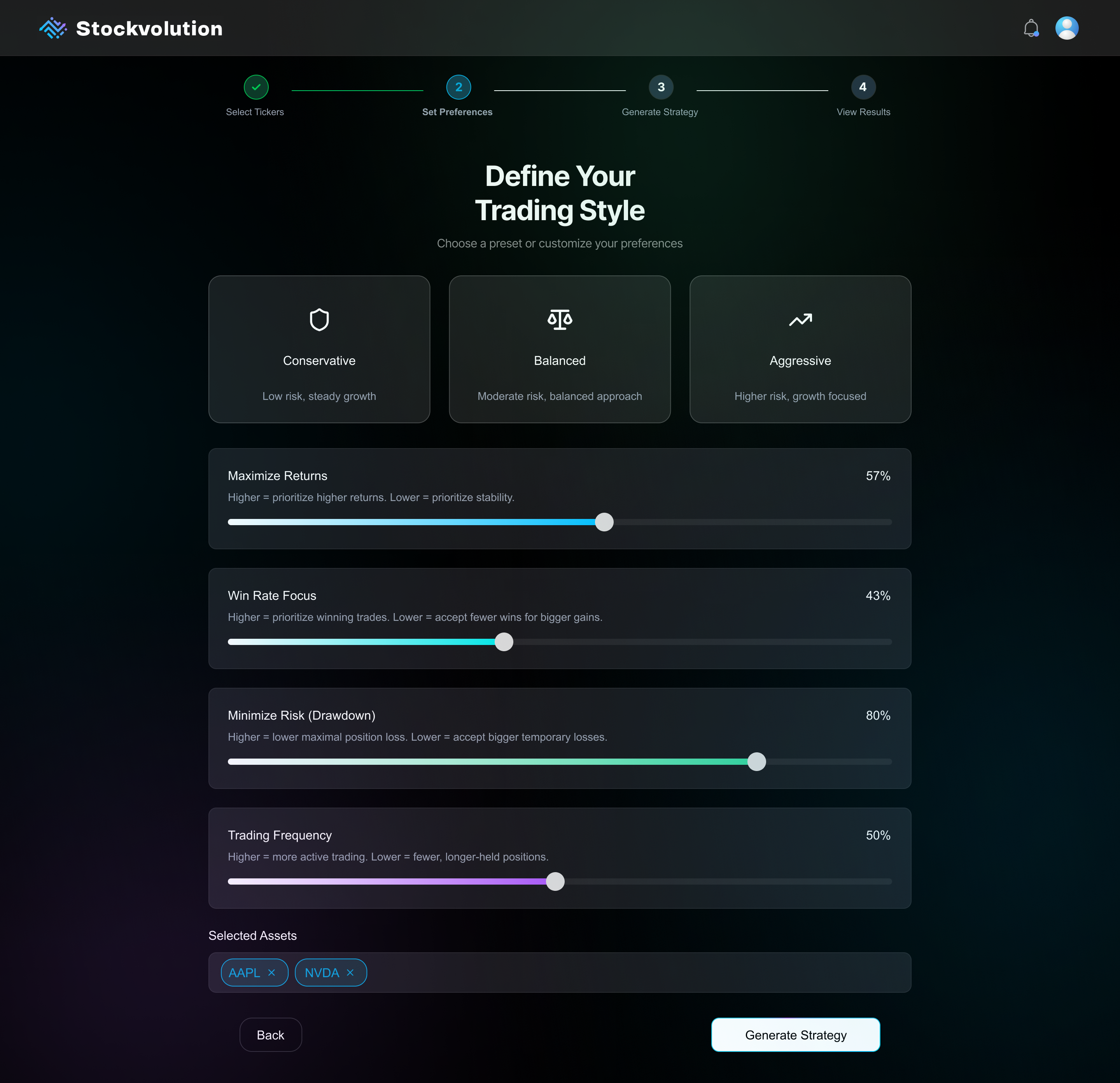Click the Maximize Returns slider handle
The width and height of the screenshot is (1120, 1083).
(x=604, y=522)
